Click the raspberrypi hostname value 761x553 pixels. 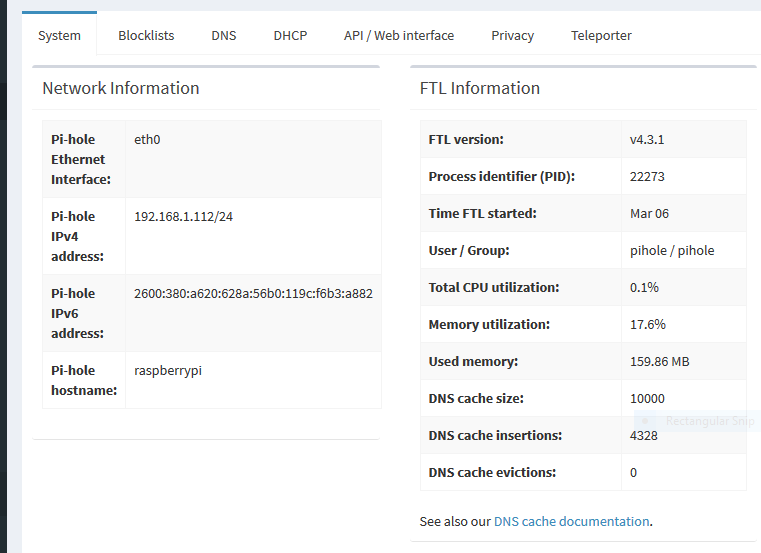(x=168, y=371)
